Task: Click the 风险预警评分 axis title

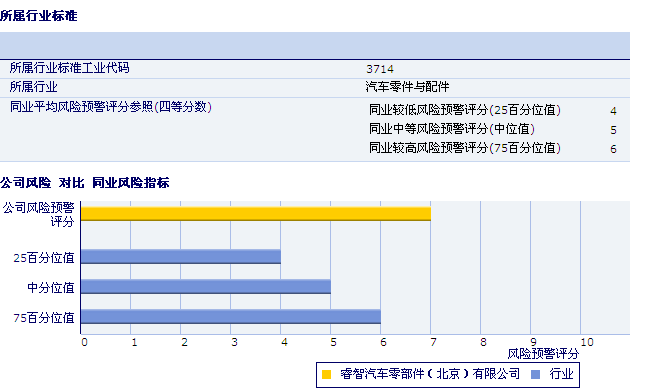Action: coord(543,354)
